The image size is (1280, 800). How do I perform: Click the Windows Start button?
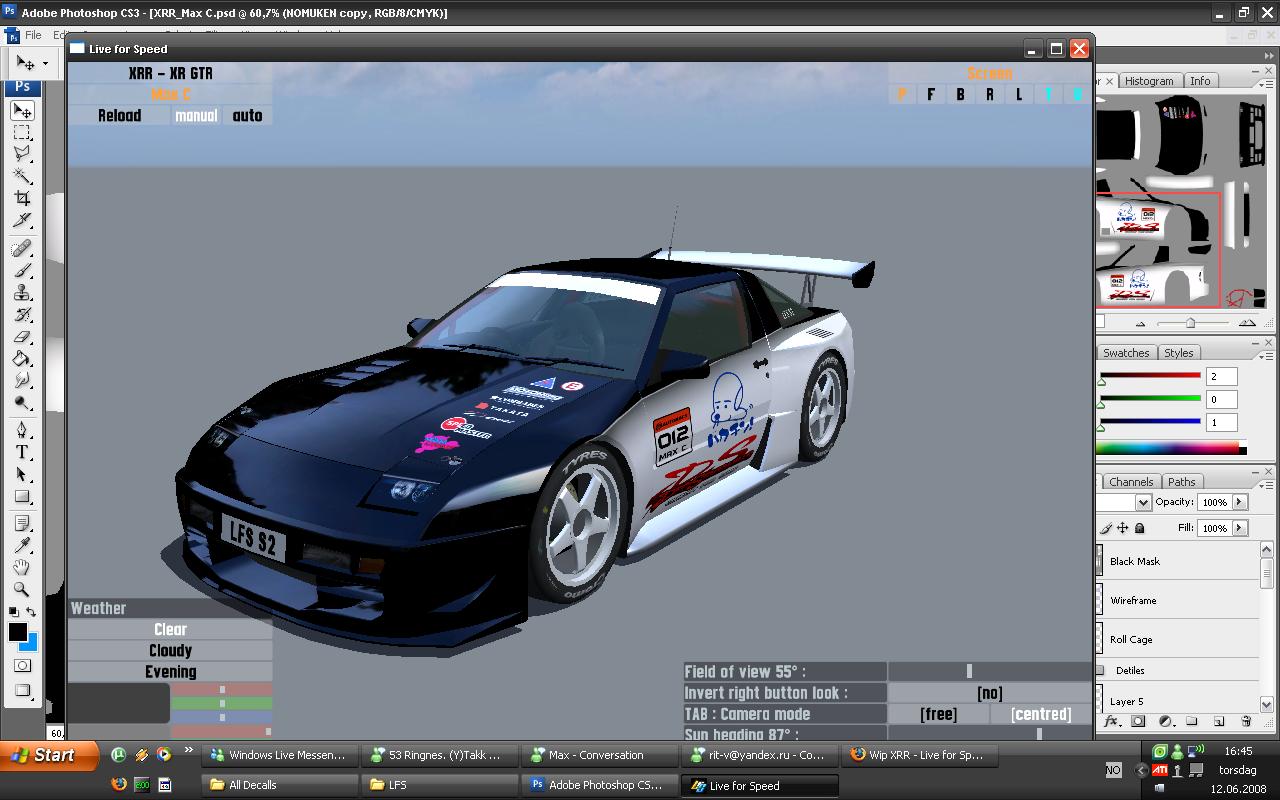tap(48, 755)
